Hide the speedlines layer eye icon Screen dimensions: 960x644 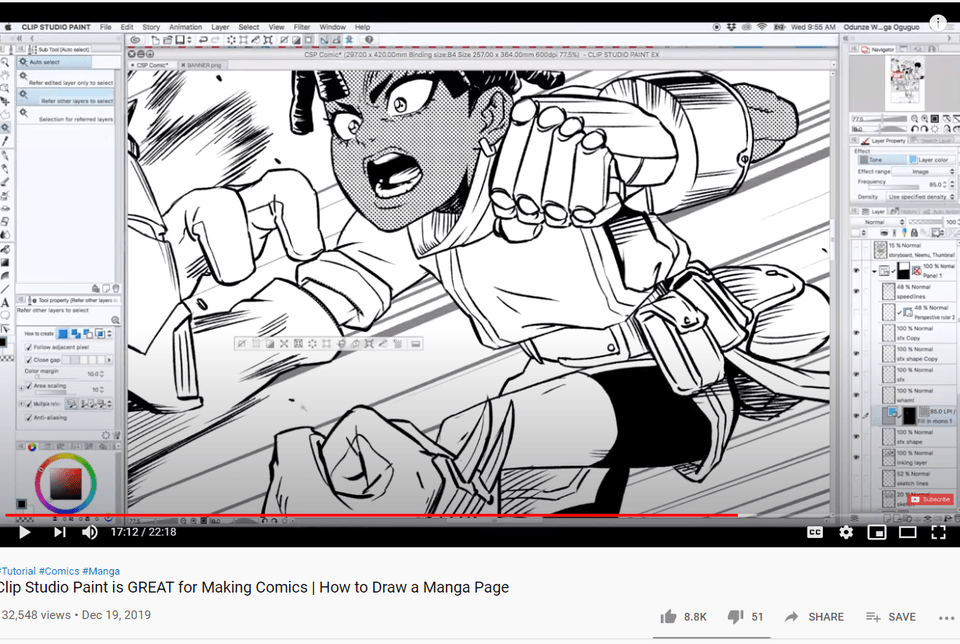(857, 291)
